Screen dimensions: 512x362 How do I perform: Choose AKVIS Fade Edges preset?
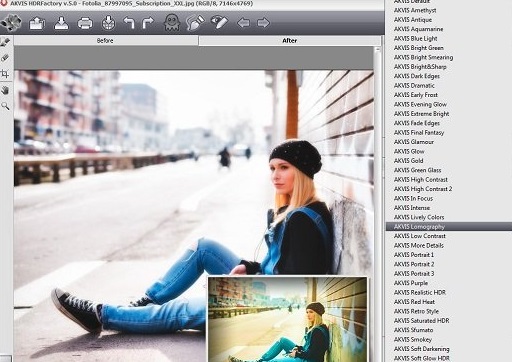coord(417,123)
